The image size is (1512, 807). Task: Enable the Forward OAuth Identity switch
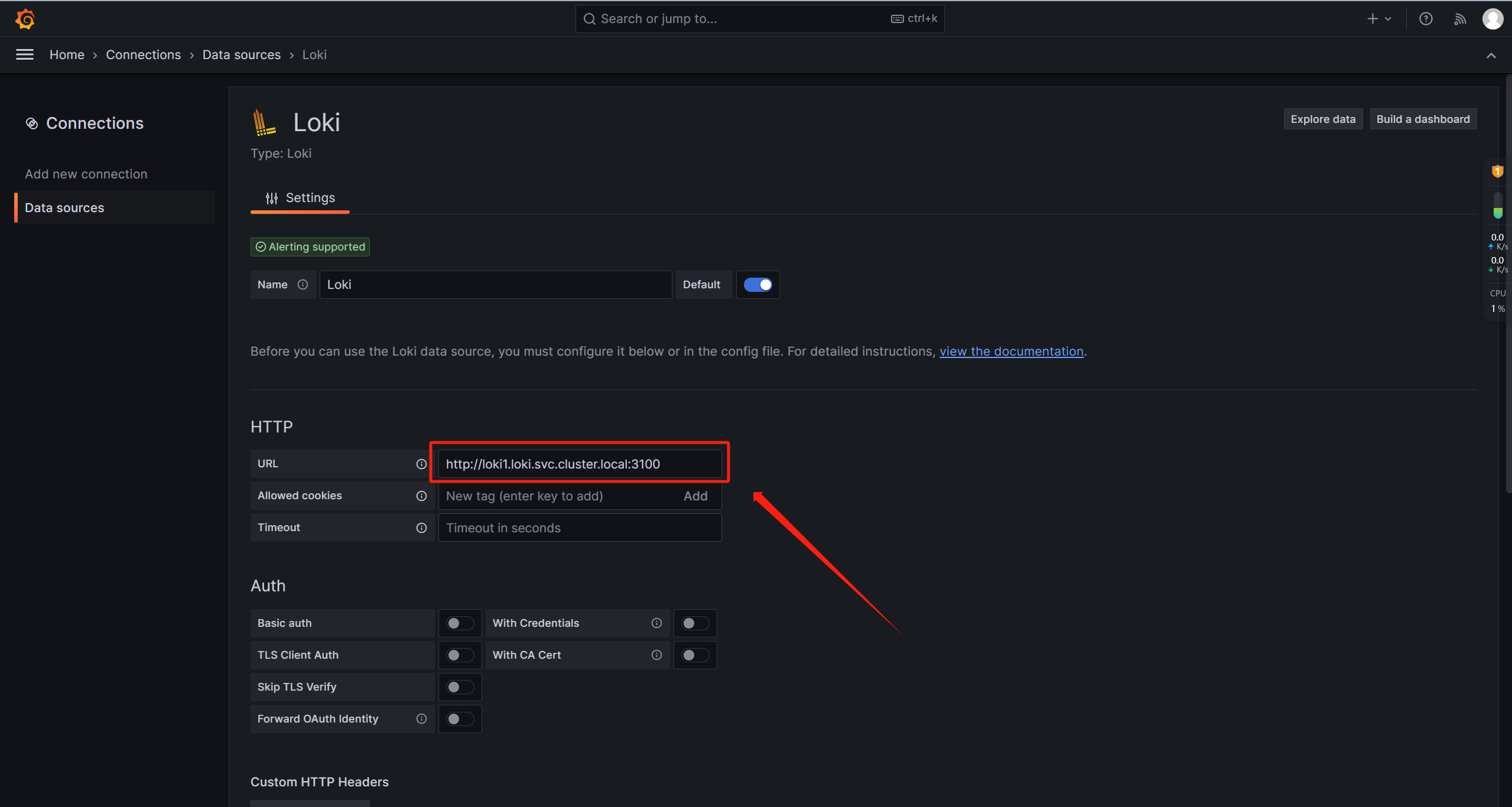click(x=460, y=719)
